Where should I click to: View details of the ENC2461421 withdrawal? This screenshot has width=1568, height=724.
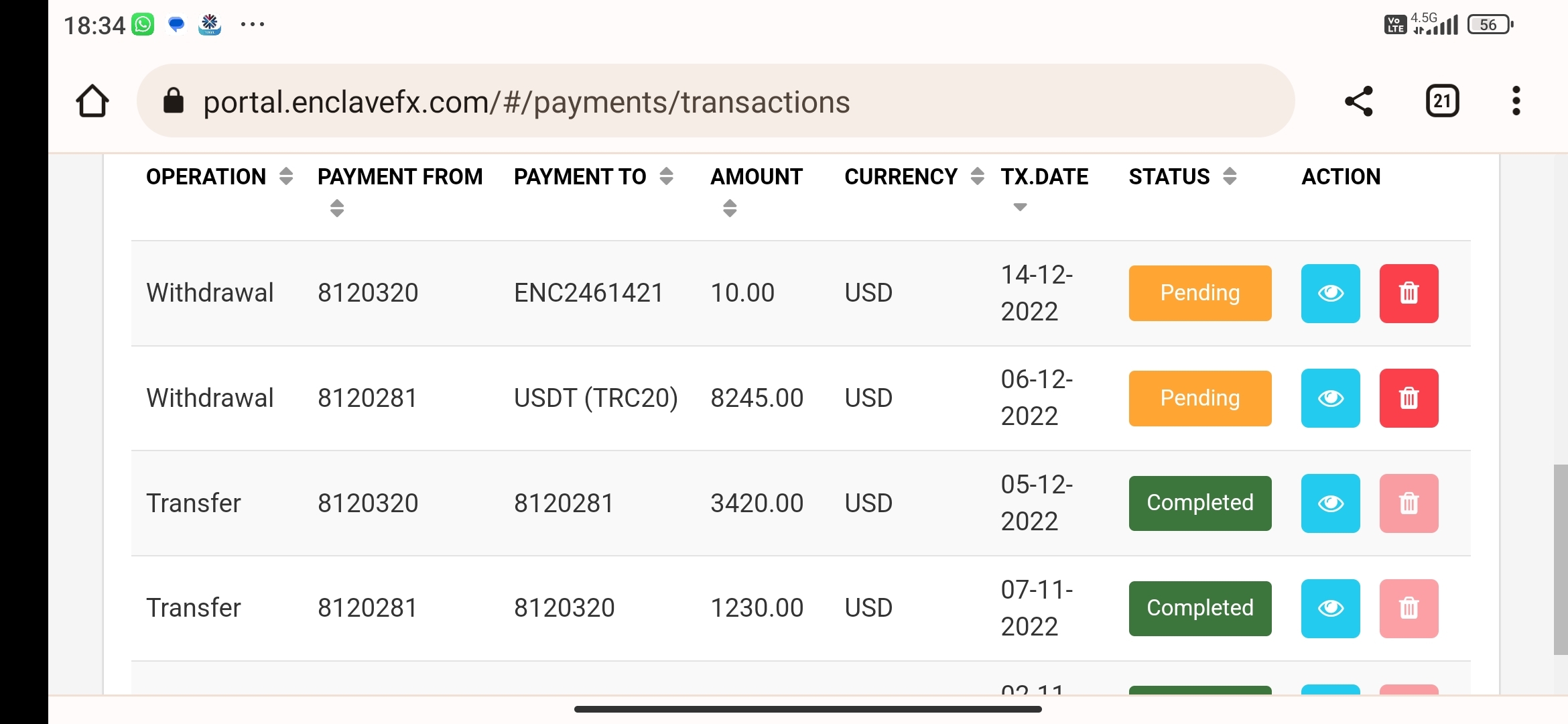pyautogui.click(x=1330, y=293)
